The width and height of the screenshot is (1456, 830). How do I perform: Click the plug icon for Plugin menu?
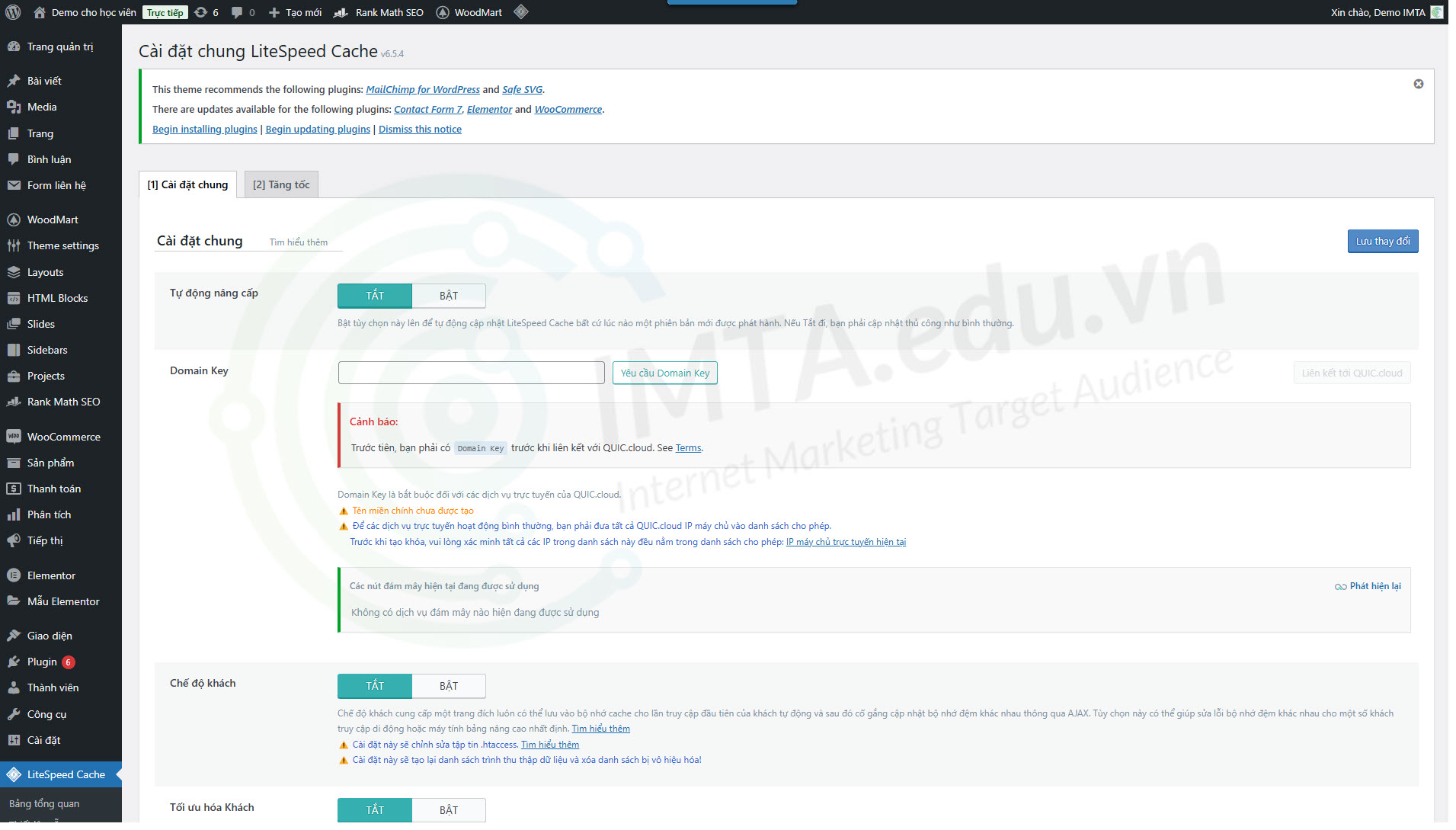pyautogui.click(x=14, y=662)
